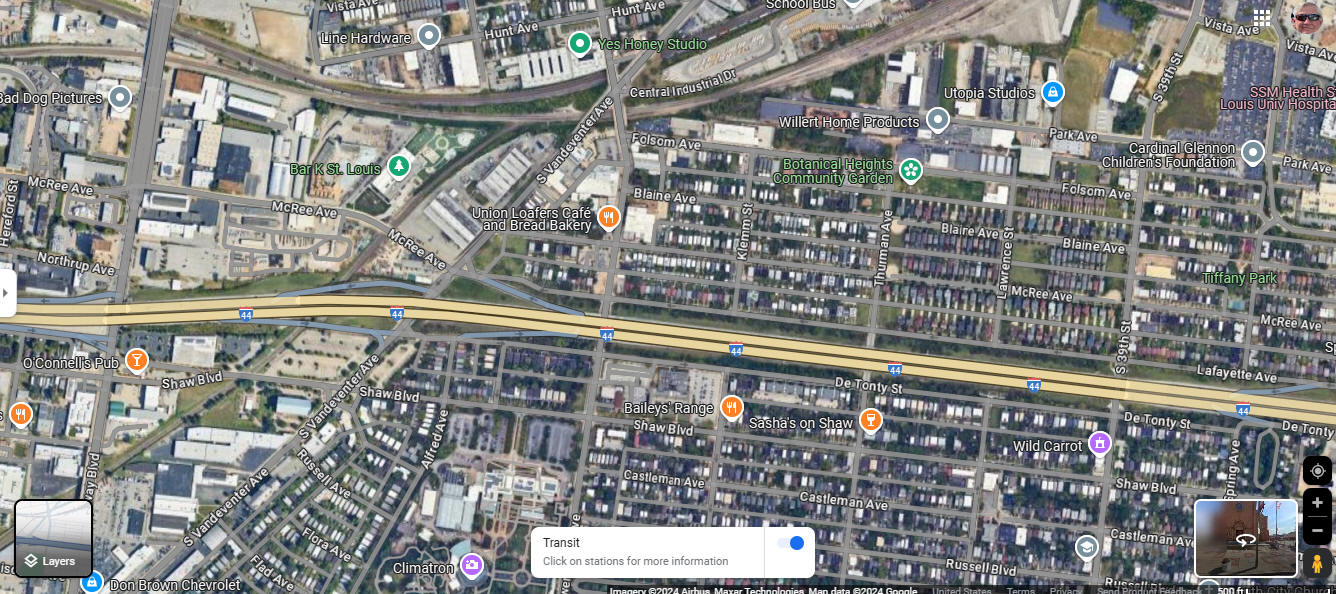Zoom out with the minus button
This screenshot has height=594, width=1336.
tap(1317, 530)
